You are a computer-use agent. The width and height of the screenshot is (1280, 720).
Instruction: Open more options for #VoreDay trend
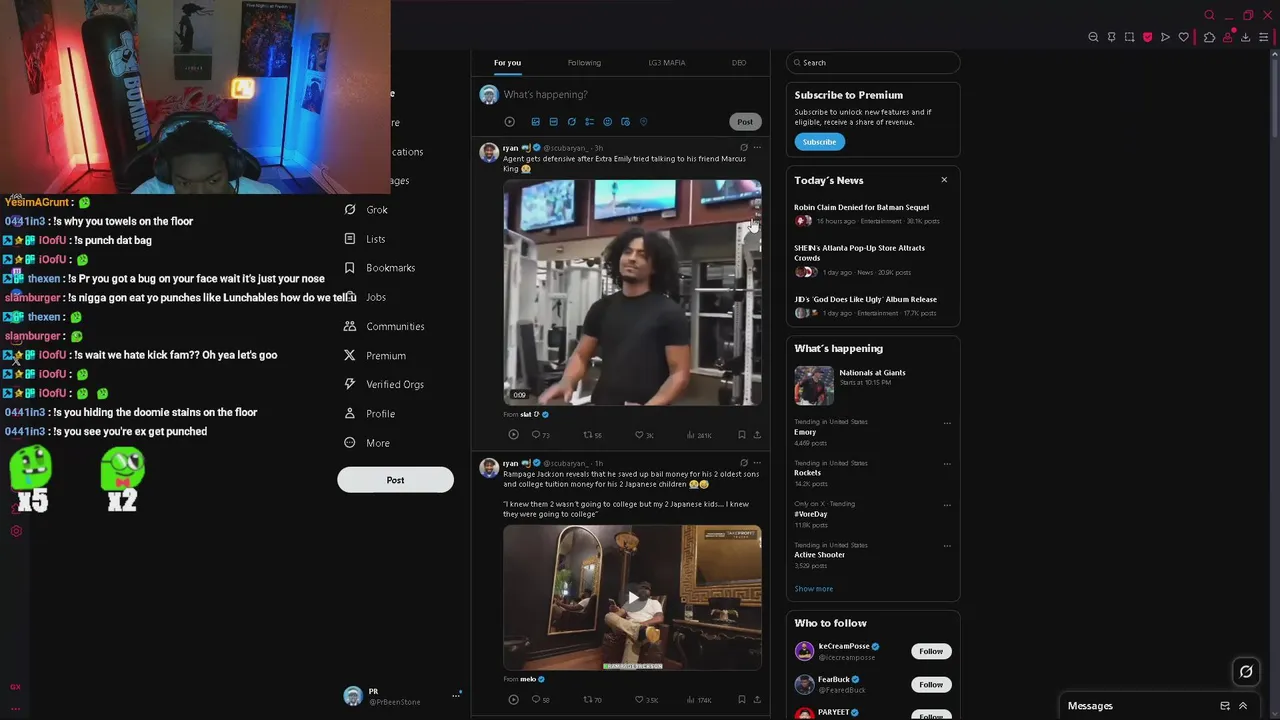(947, 505)
